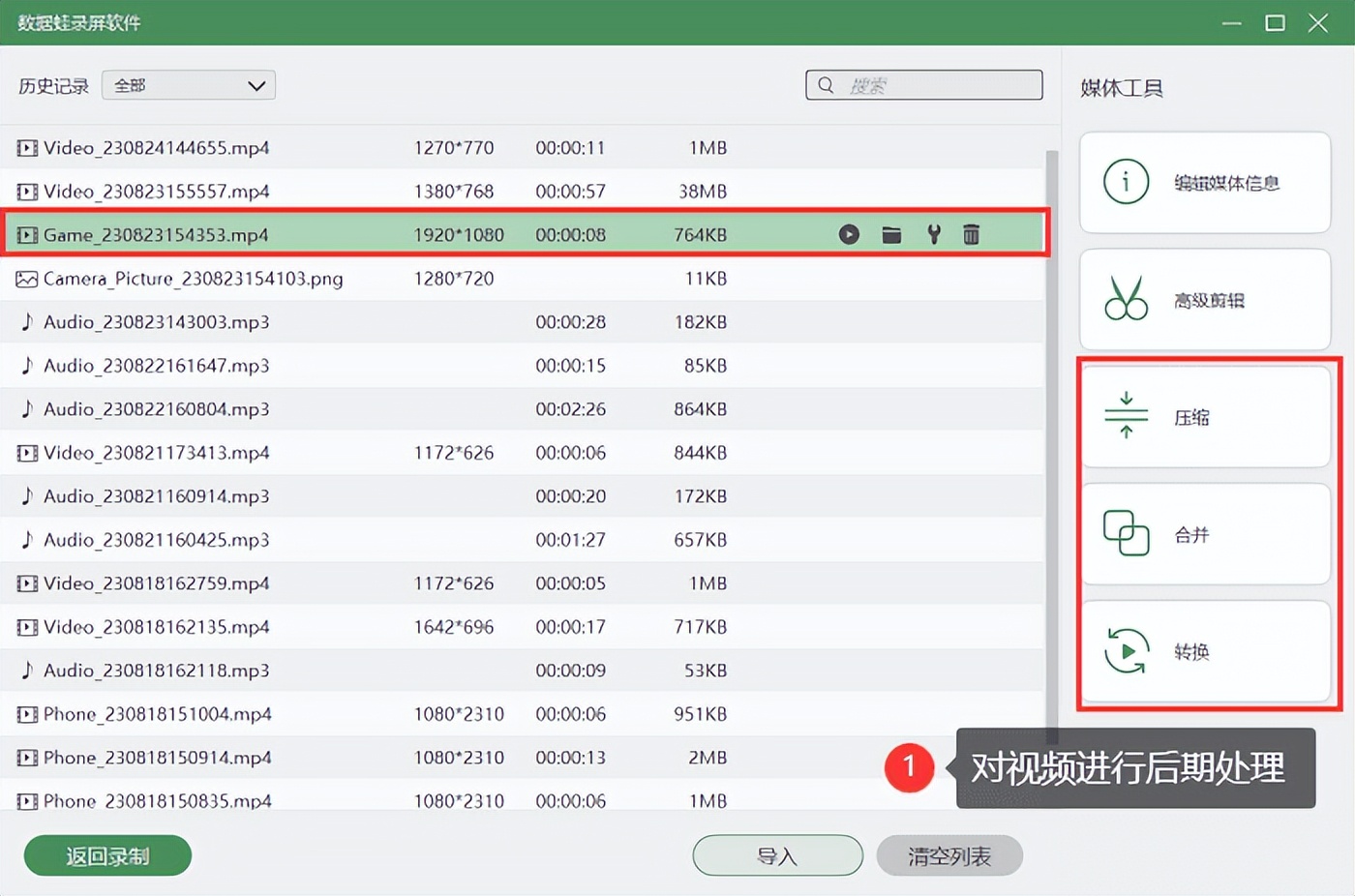
Task: Expand the 全部 history filter dropdown
Action: [x=189, y=85]
